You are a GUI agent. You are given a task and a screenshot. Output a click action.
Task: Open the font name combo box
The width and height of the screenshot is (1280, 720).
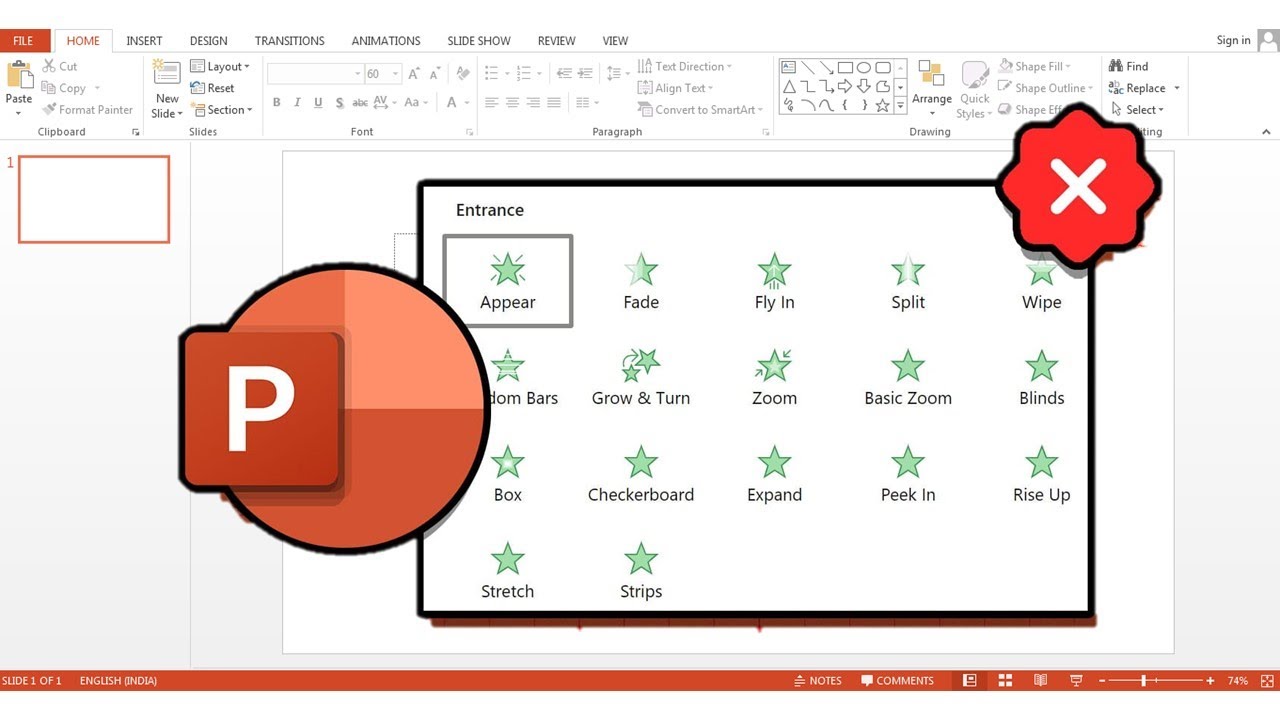[x=314, y=74]
